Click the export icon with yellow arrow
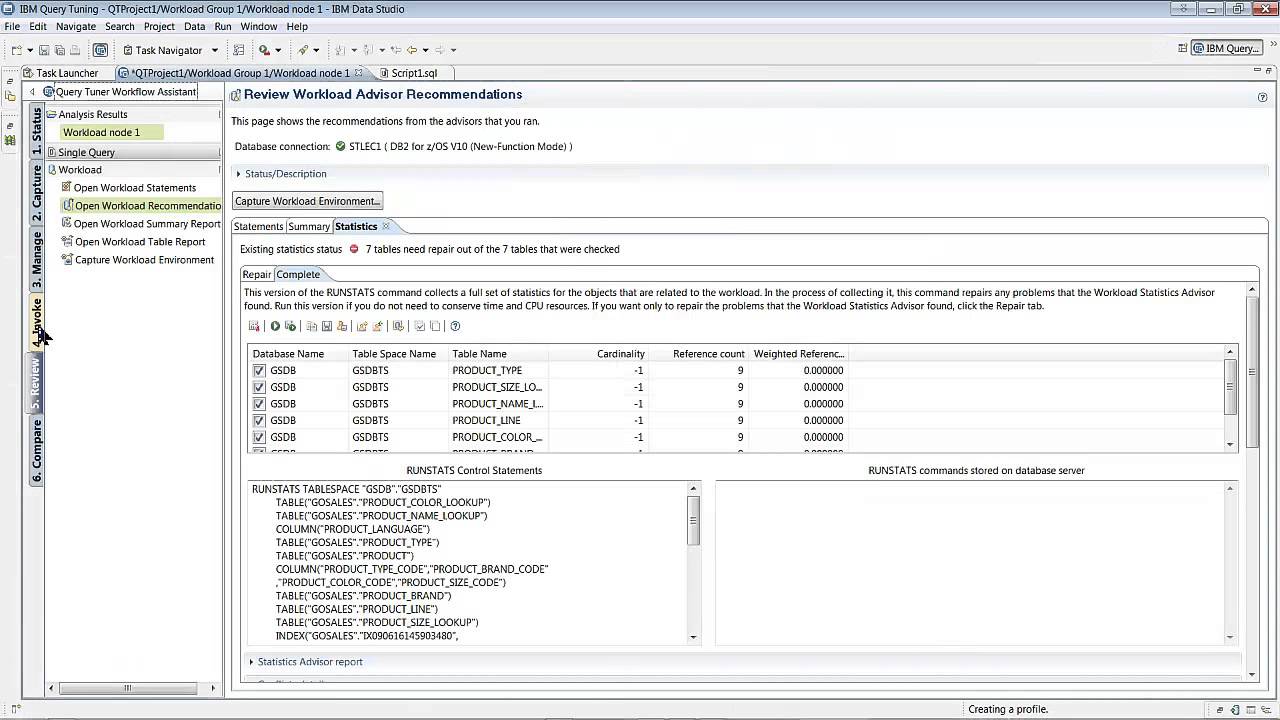 362,326
